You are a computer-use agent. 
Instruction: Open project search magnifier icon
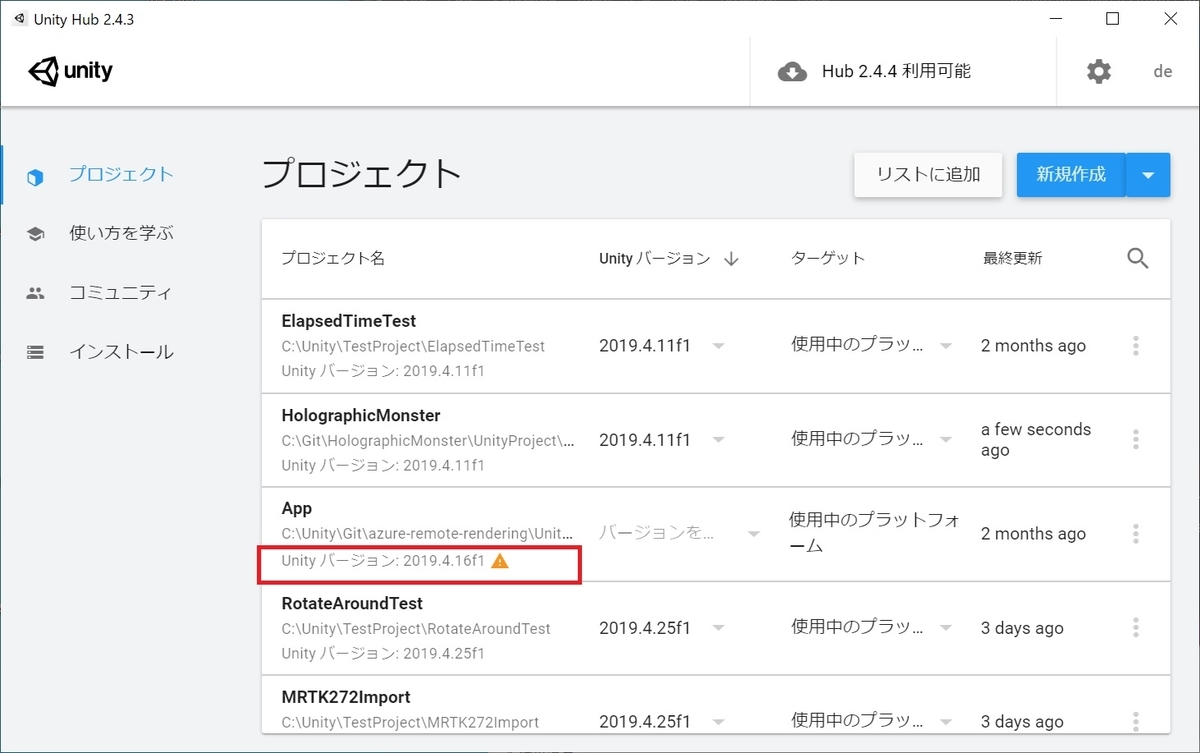[x=1137, y=258]
